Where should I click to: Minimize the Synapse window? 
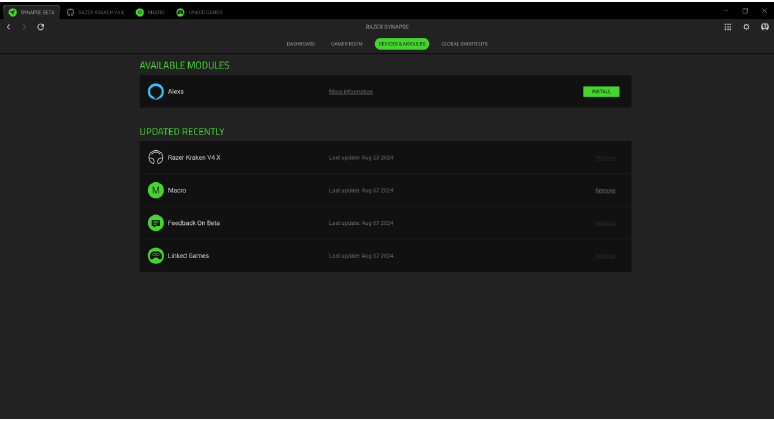[x=726, y=11]
